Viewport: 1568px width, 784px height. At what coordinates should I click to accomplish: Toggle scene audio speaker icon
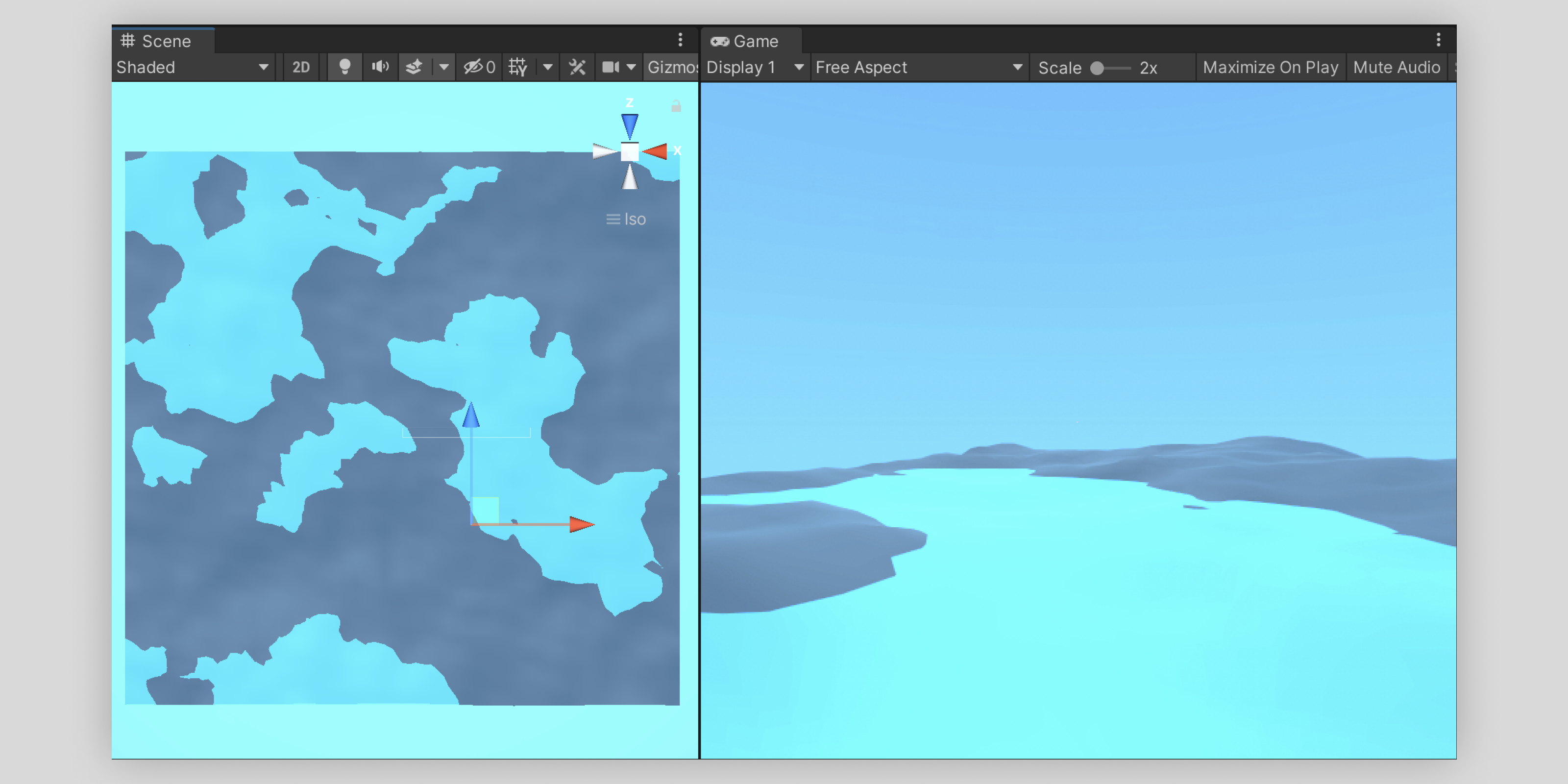point(380,68)
